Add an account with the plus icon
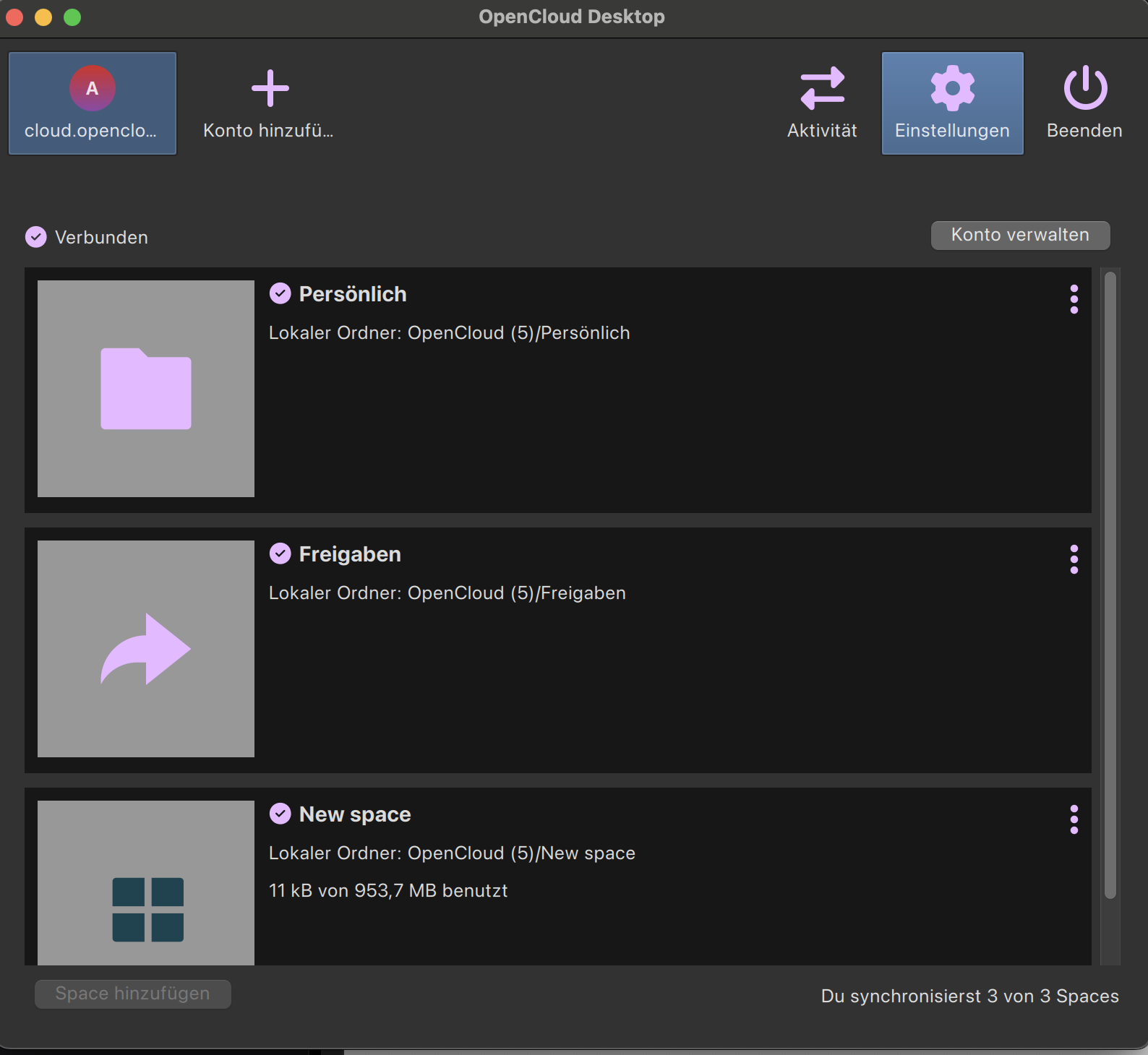 click(x=270, y=88)
